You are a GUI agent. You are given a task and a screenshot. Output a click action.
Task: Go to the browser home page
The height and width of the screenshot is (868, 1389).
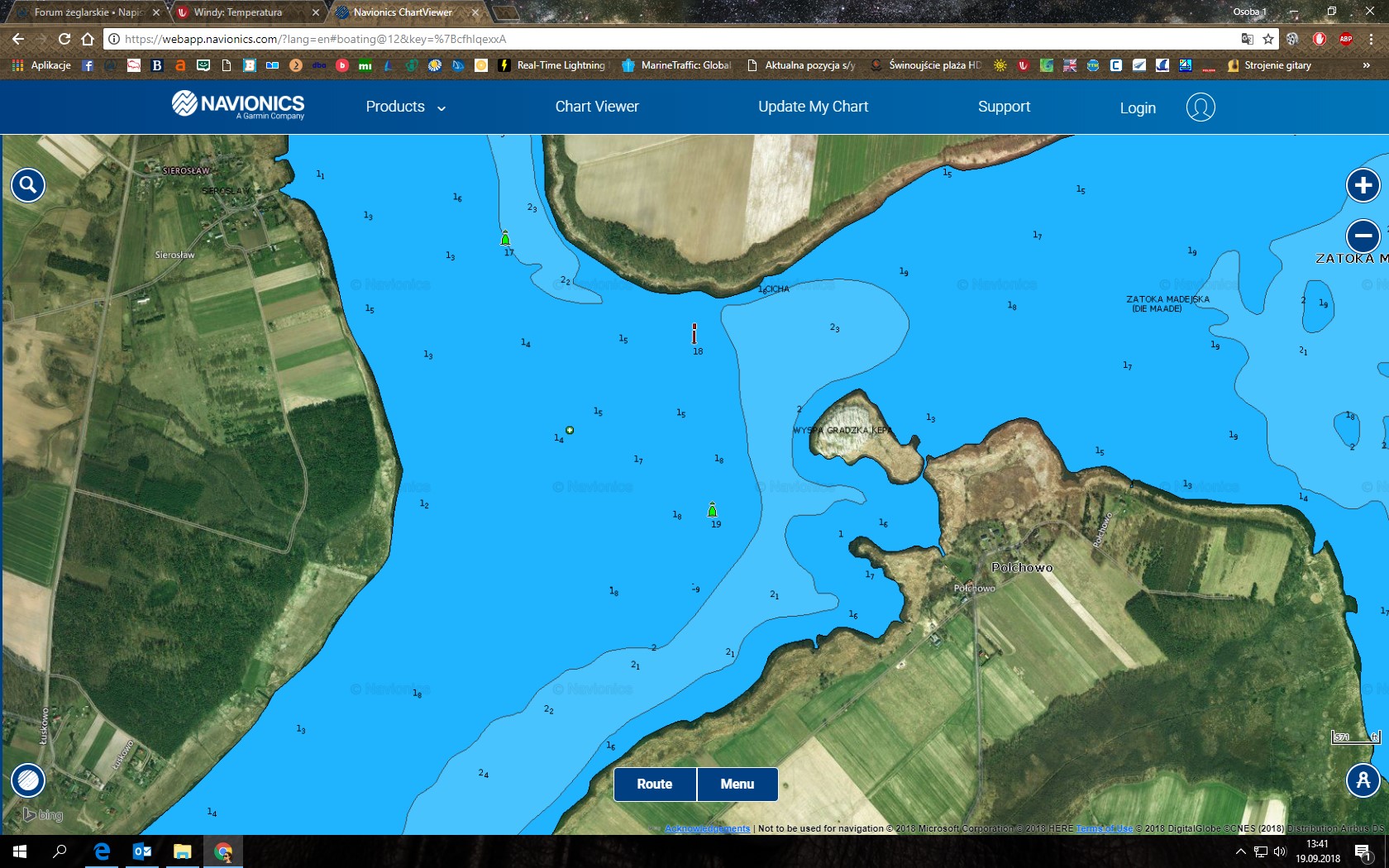(x=88, y=39)
